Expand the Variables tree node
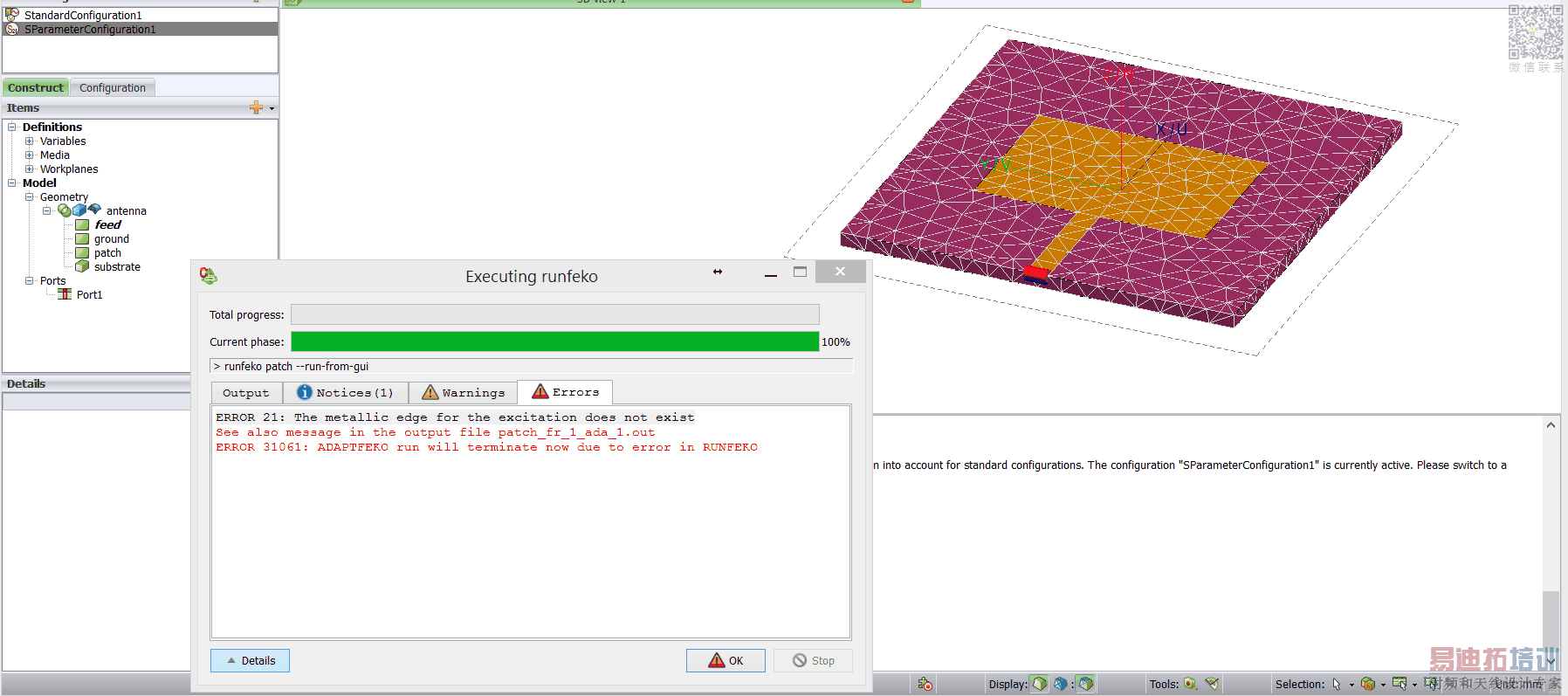This screenshot has width=1568, height=696. [x=30, y=141]
